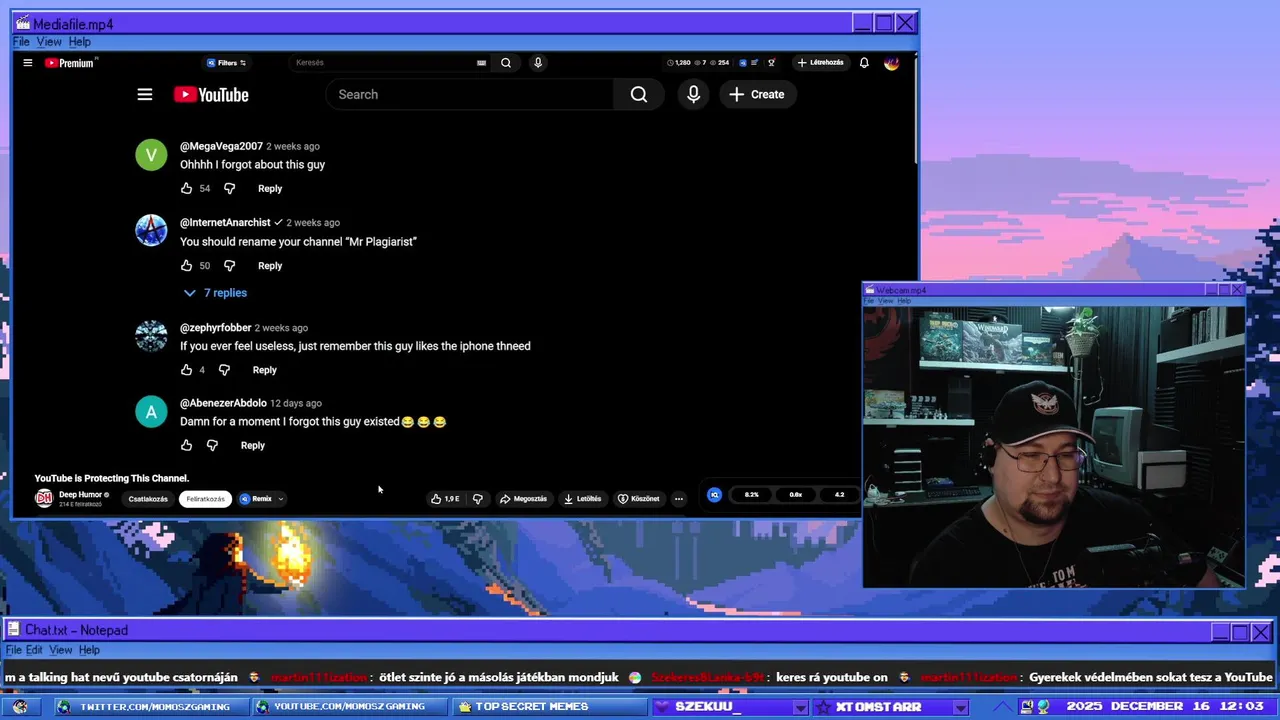Click the YouTube logo beside Search
The width and height of the screenshot is (1280, 720).
coord(211,94)
